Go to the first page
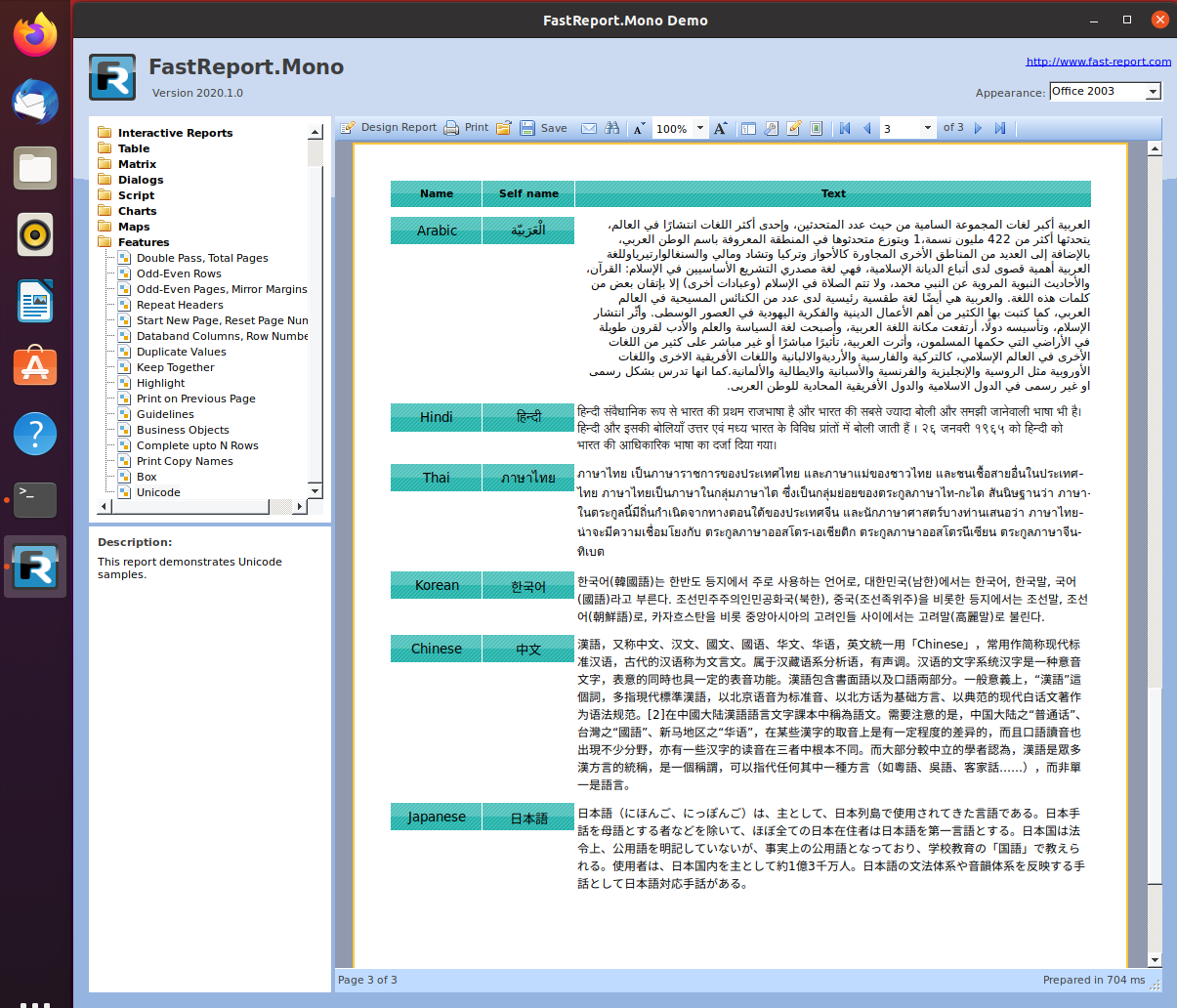 coord(845,128)
